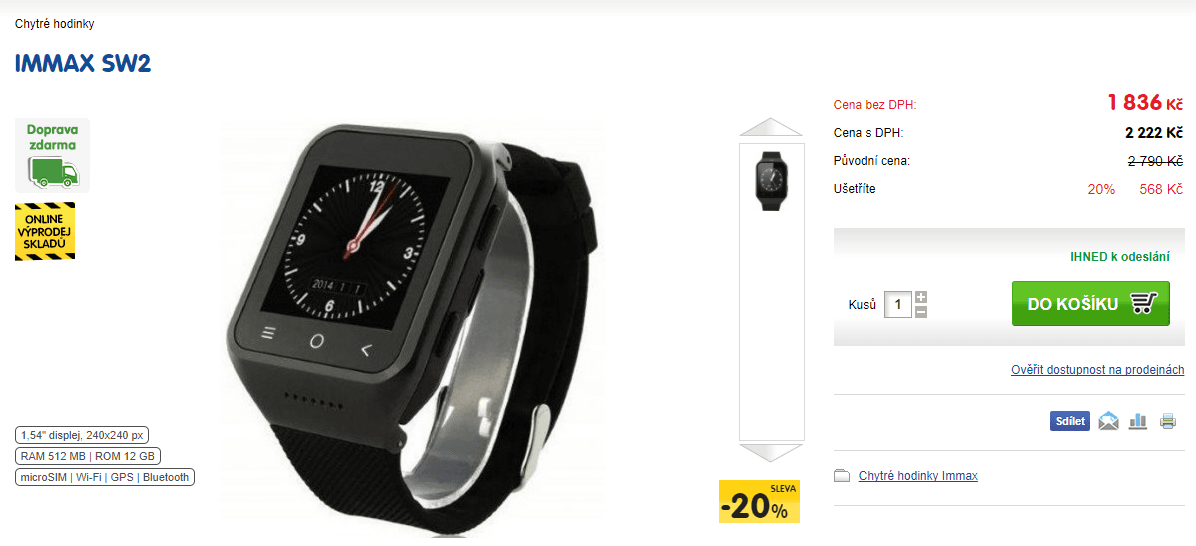Send product by email envelope icon
1196x546 pixels.
[x=1108, y=421]
